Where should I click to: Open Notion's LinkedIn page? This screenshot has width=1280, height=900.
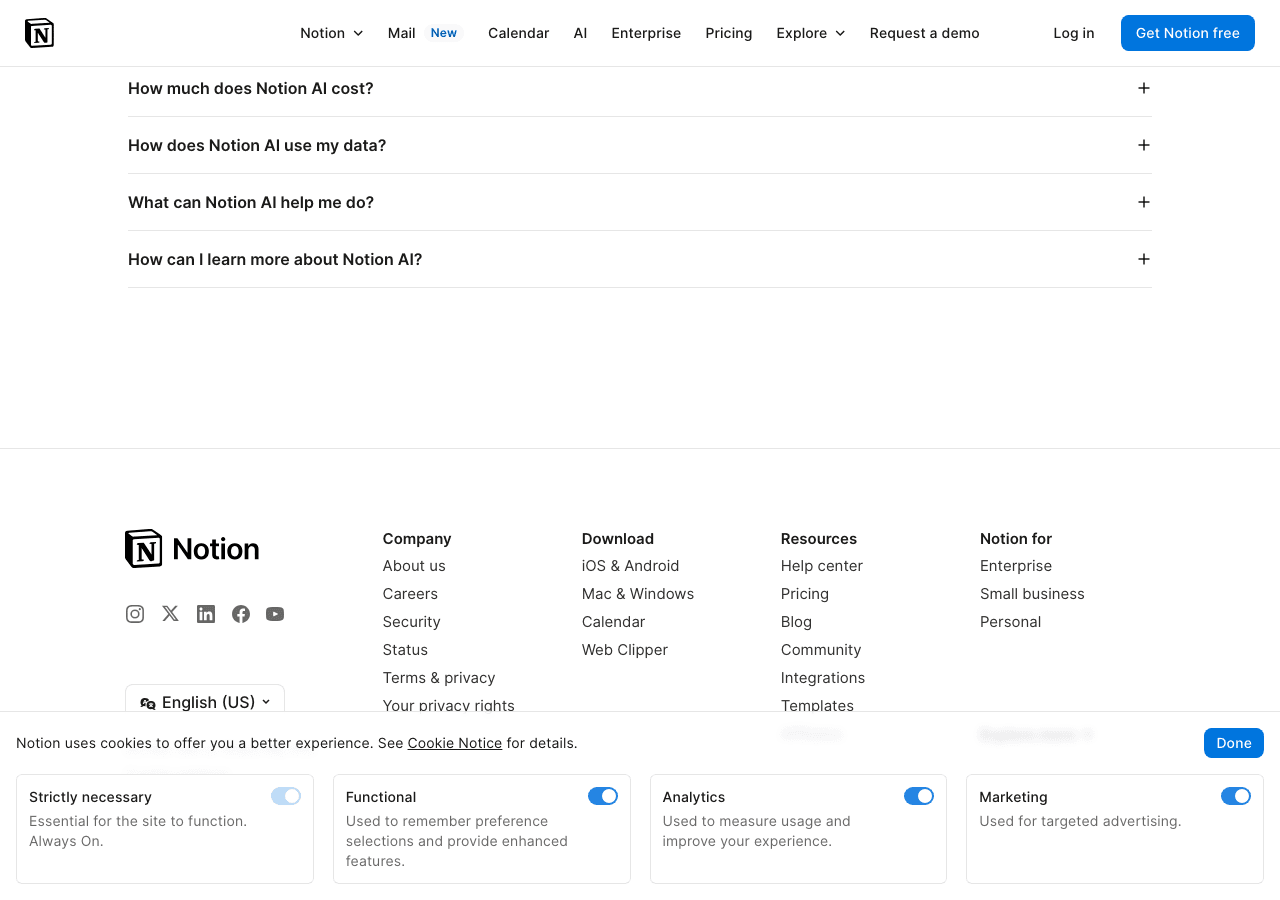click(205, 613)
